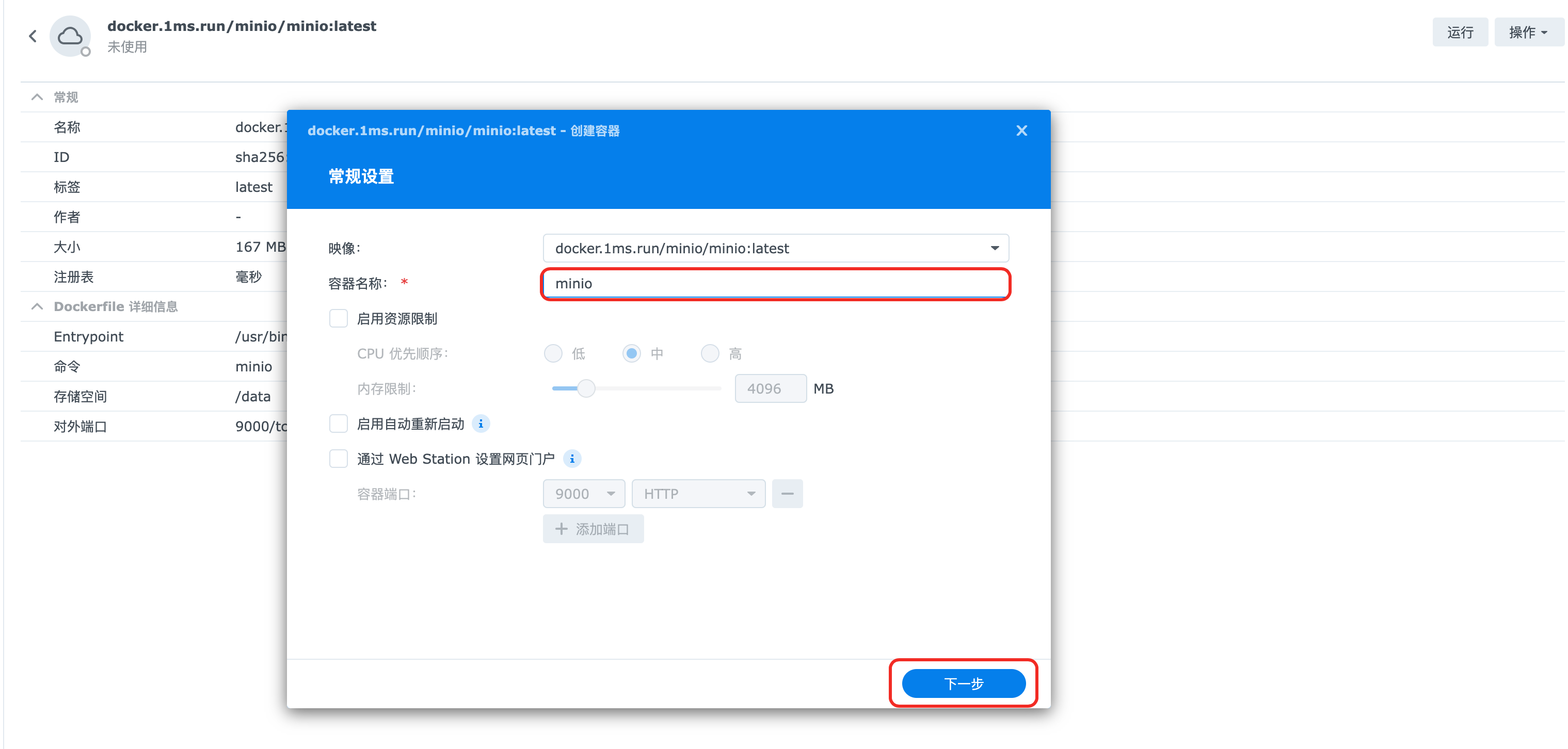Viewport: 1568px width, 749px height.
Task: Show info for Web Station portal option
Action: (571, 459)
